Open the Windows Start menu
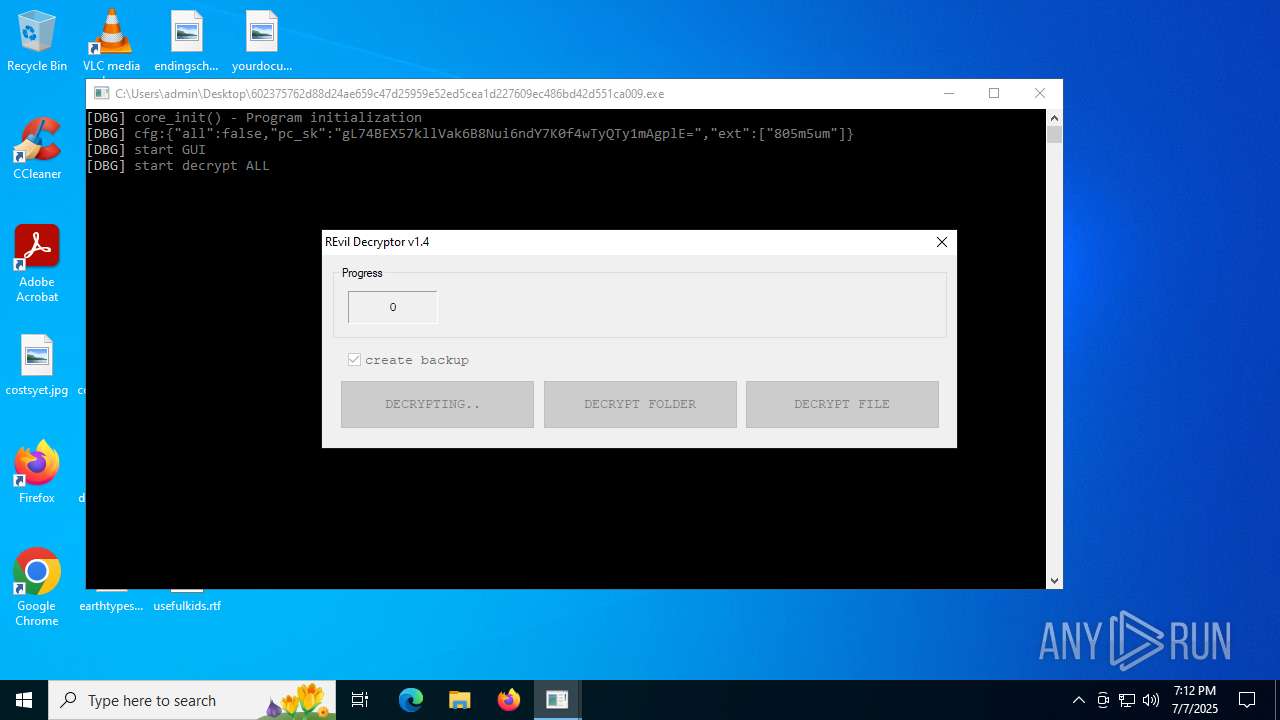The image size is (1280, 720). pos(24,700)
